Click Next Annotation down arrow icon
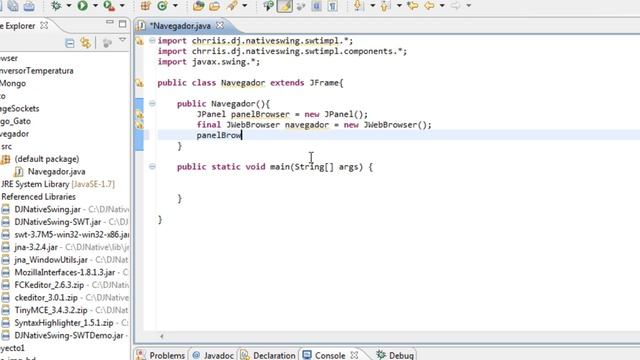Screen dimensions: 640x360 (358, 5)
